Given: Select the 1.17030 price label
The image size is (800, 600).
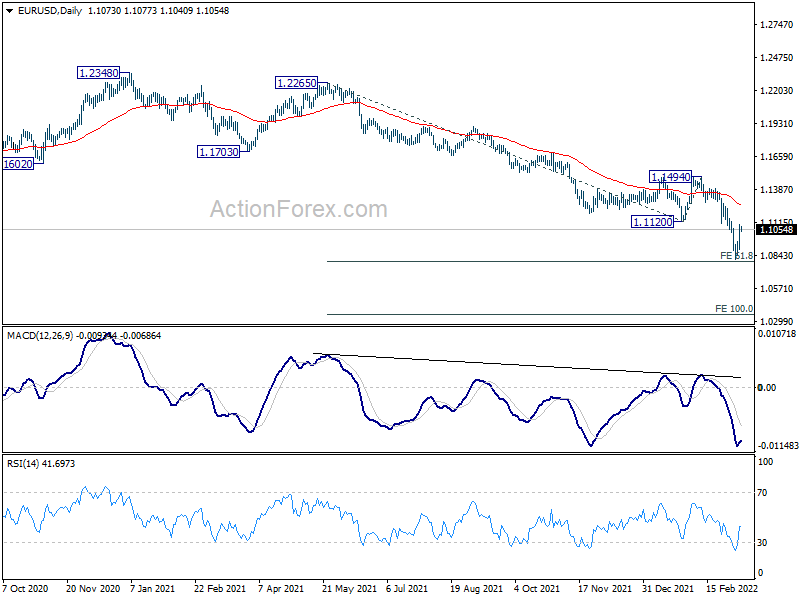Looking at the screenshot, I should (x=218, y=152).
